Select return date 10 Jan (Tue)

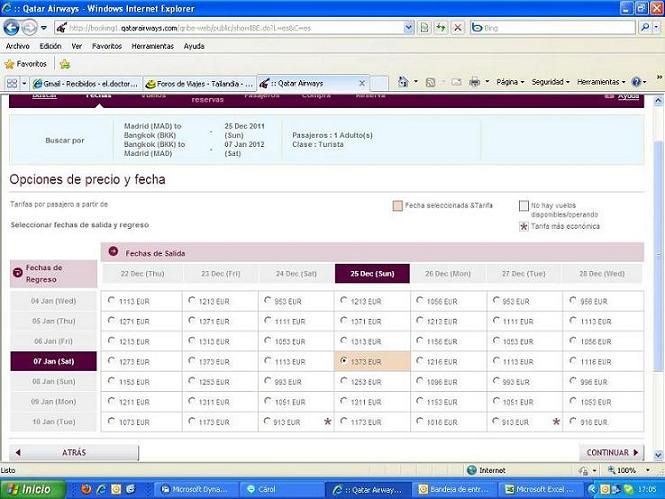point(53,422)
